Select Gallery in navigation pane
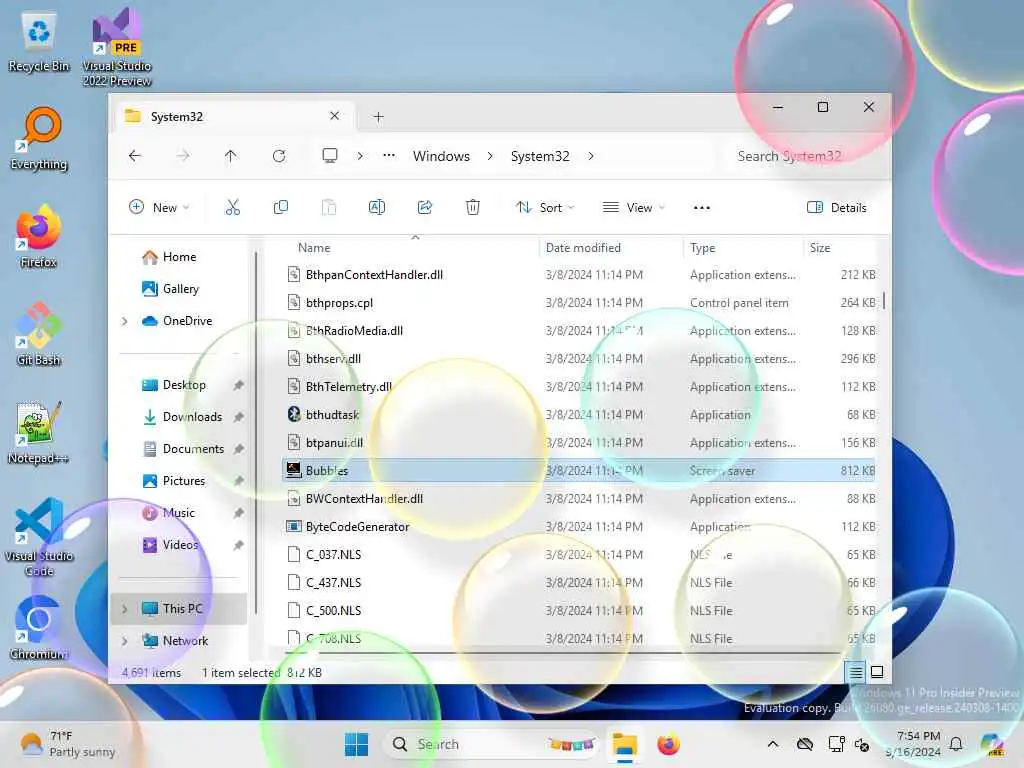 pos(171,289)
